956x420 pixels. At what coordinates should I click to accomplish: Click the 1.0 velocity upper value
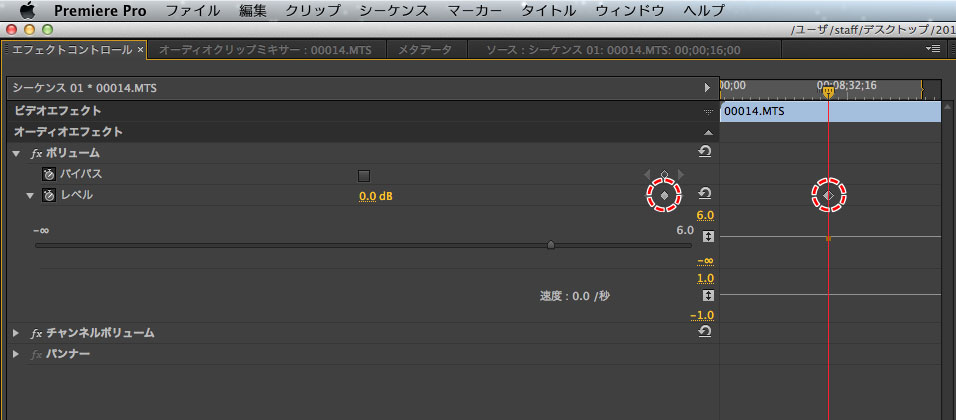click(705, 279)
